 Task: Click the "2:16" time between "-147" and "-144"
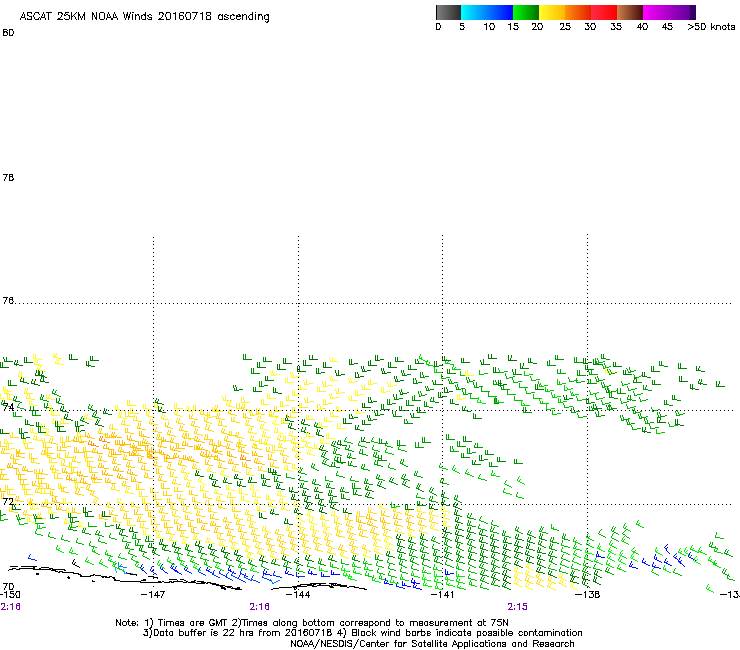click(x=260, y=607)
